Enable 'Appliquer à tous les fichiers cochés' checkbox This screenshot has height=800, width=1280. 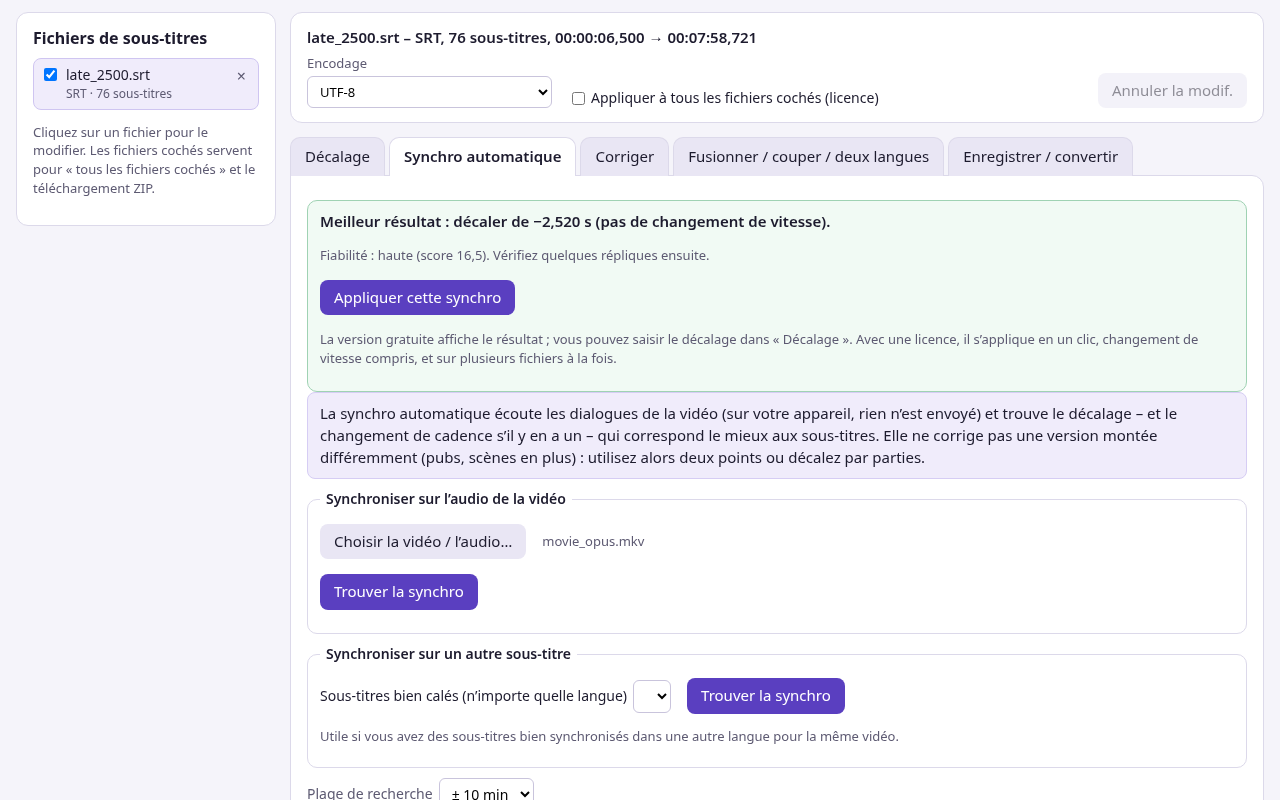point(578,98)
